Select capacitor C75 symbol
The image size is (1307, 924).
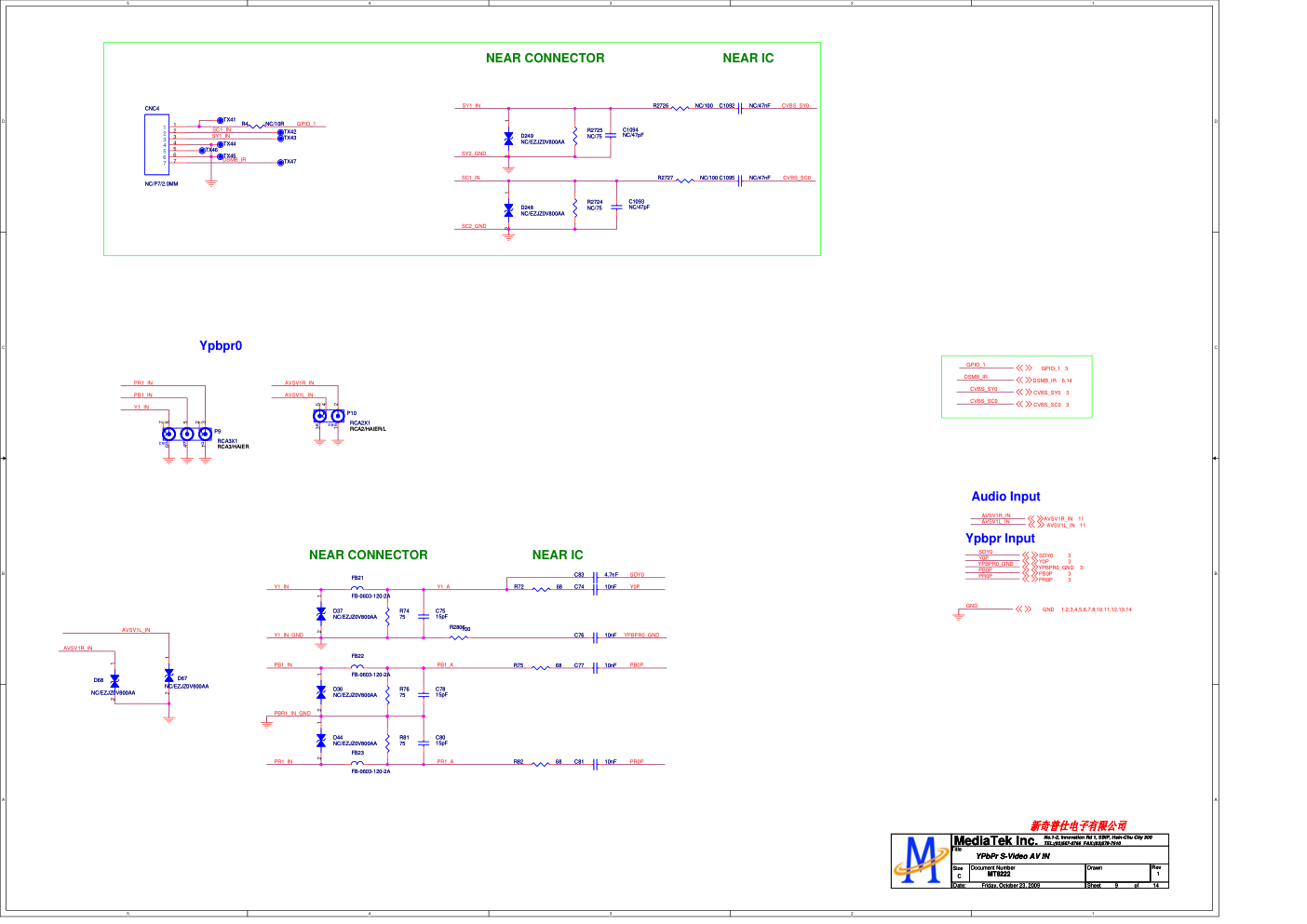click(424, 615)
